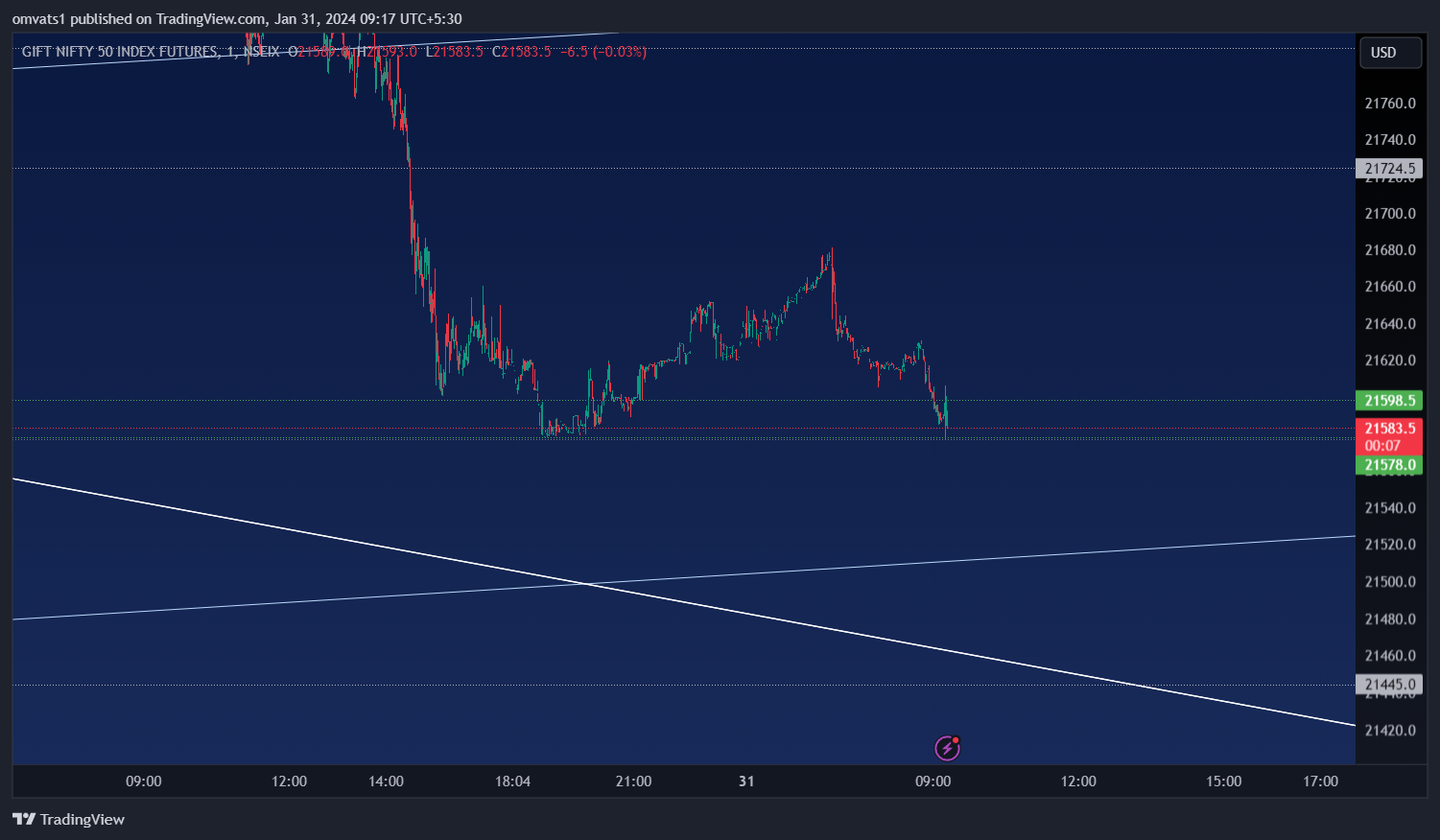Click the green 21598.5 price label

click(x=1388, y=401)
